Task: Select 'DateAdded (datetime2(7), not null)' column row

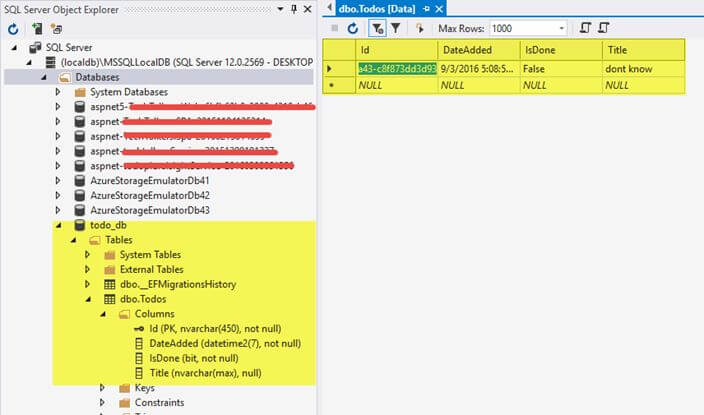Action: [x=225, y=344]
